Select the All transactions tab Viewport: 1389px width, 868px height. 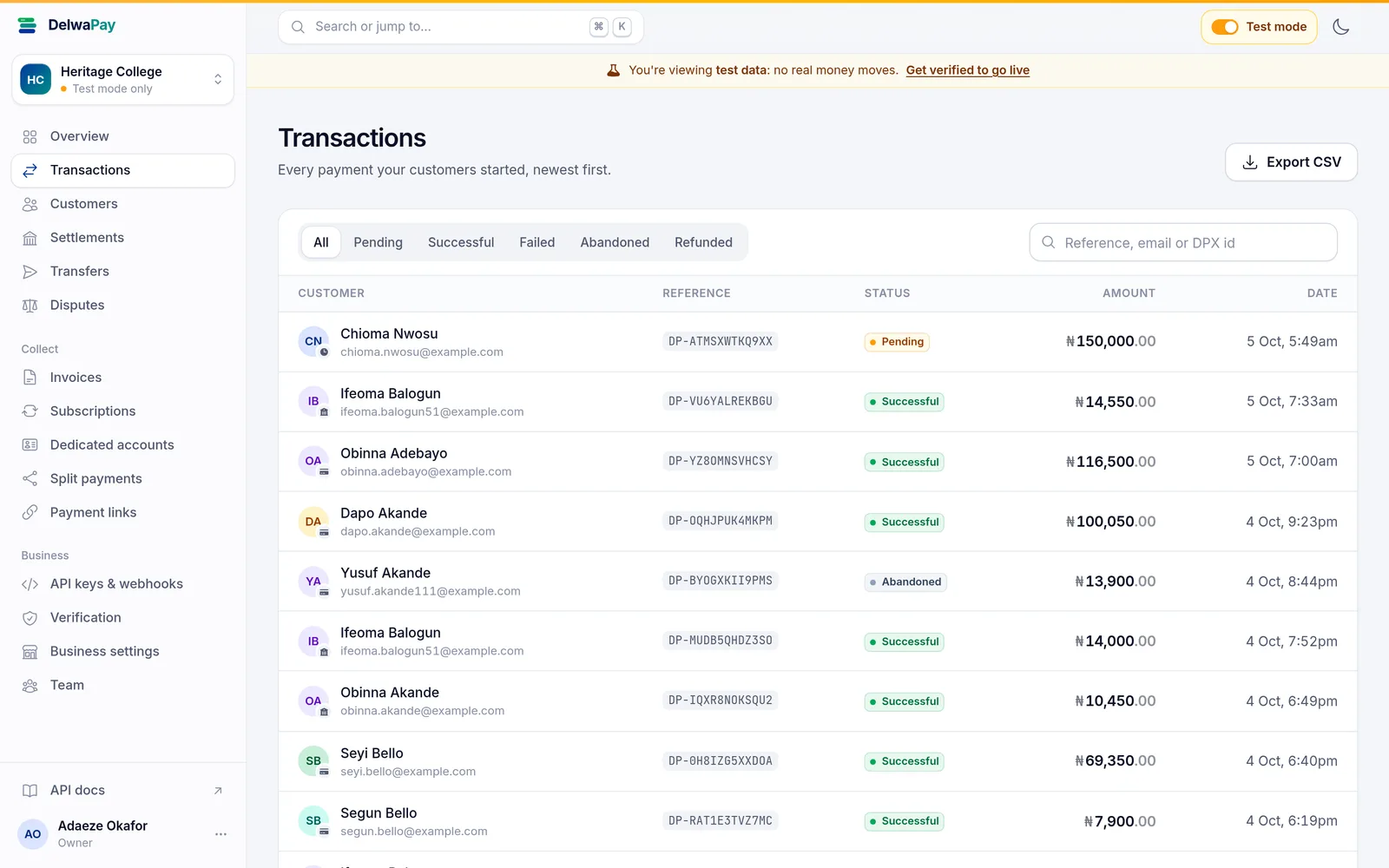click(x=321, y=242)
